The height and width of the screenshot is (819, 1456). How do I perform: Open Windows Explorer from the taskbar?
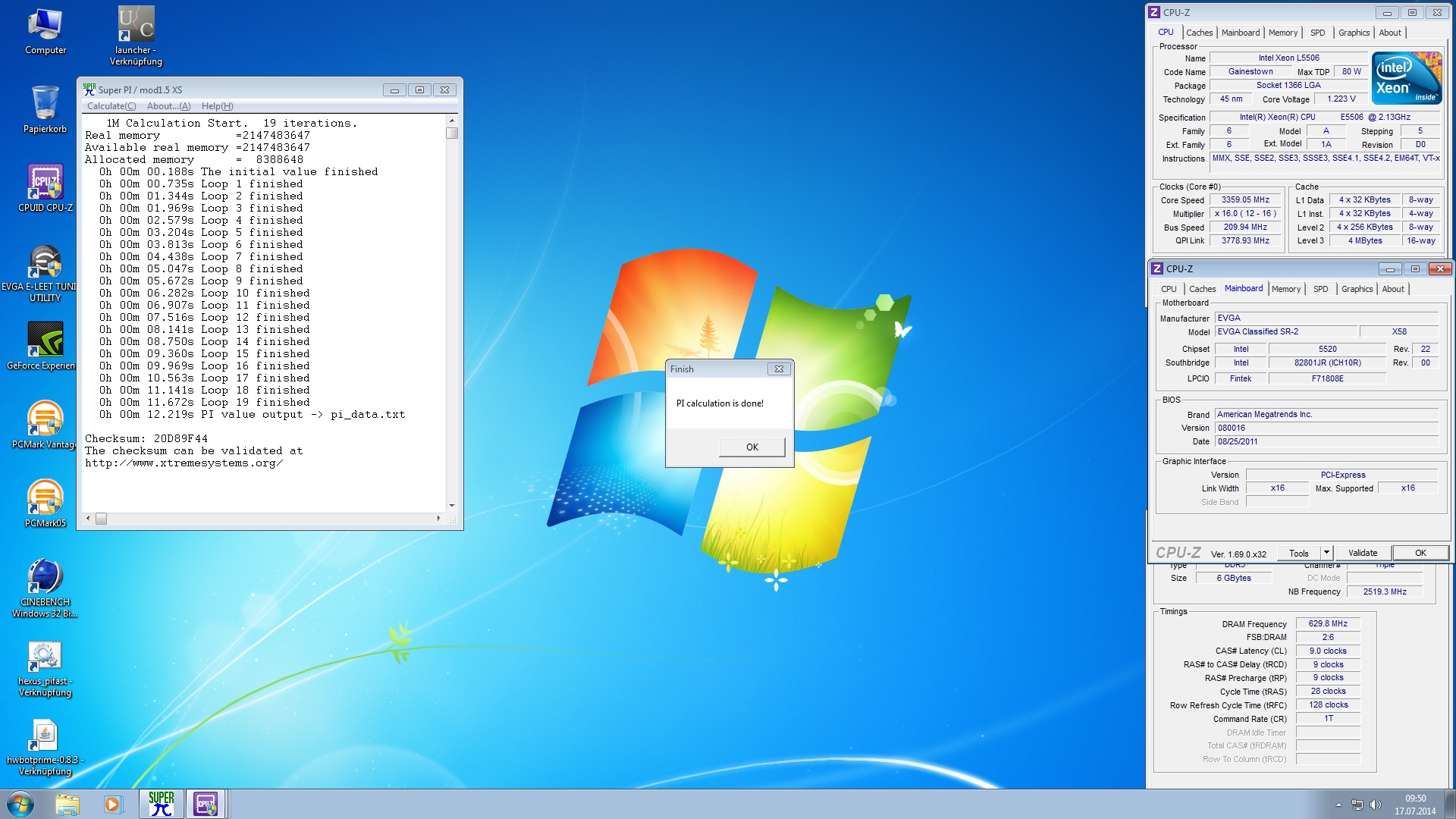pyautogui.click(x=67, y=804)
